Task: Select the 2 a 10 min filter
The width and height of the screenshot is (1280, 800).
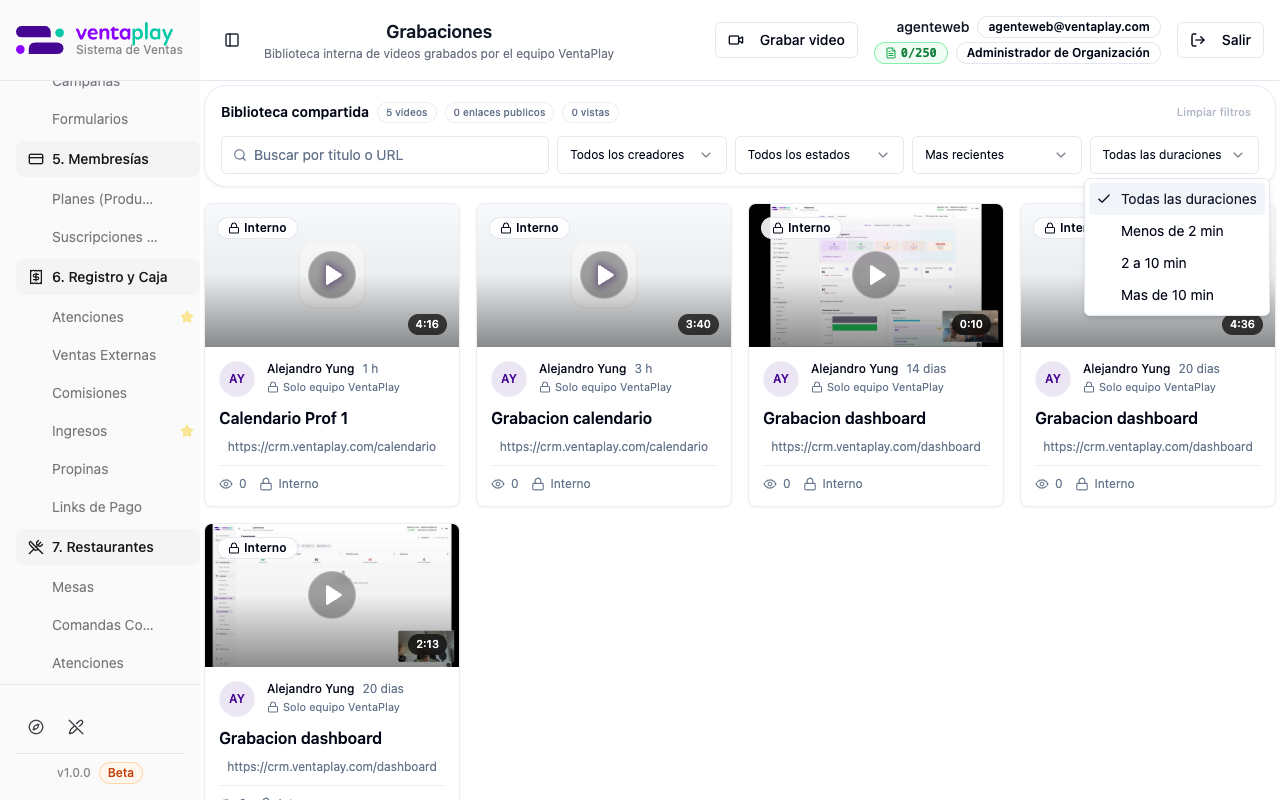Action: (1153, 263)
